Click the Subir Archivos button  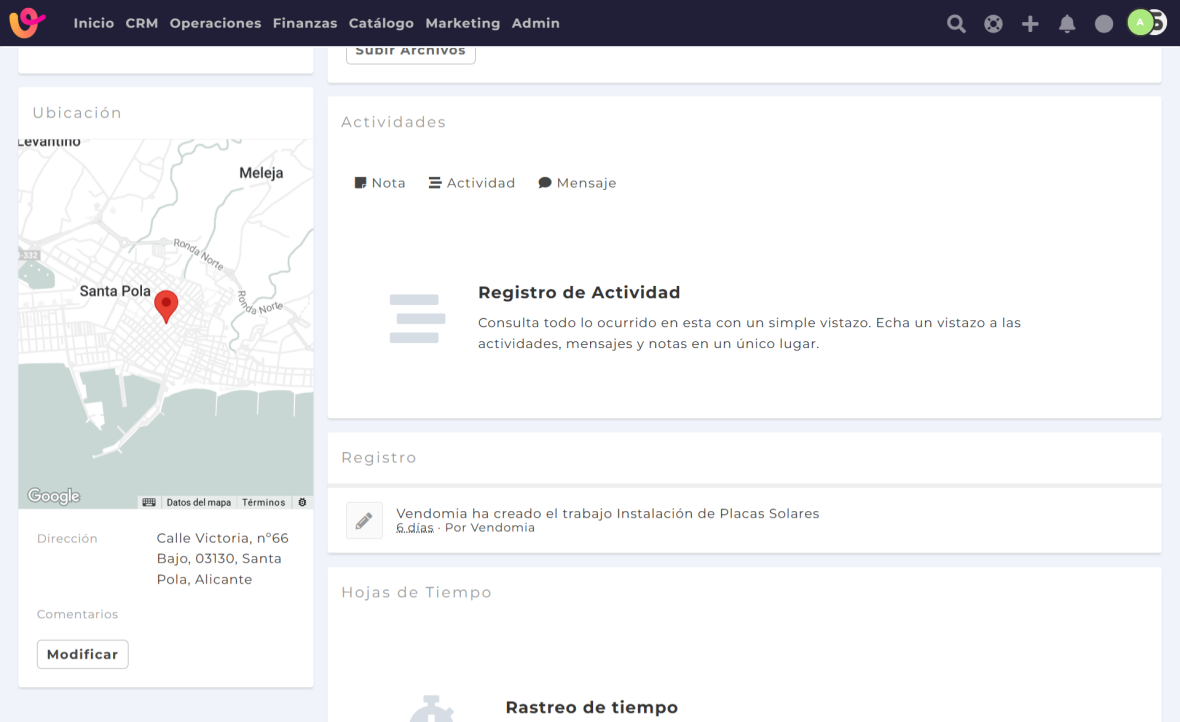tap(410, 52)
